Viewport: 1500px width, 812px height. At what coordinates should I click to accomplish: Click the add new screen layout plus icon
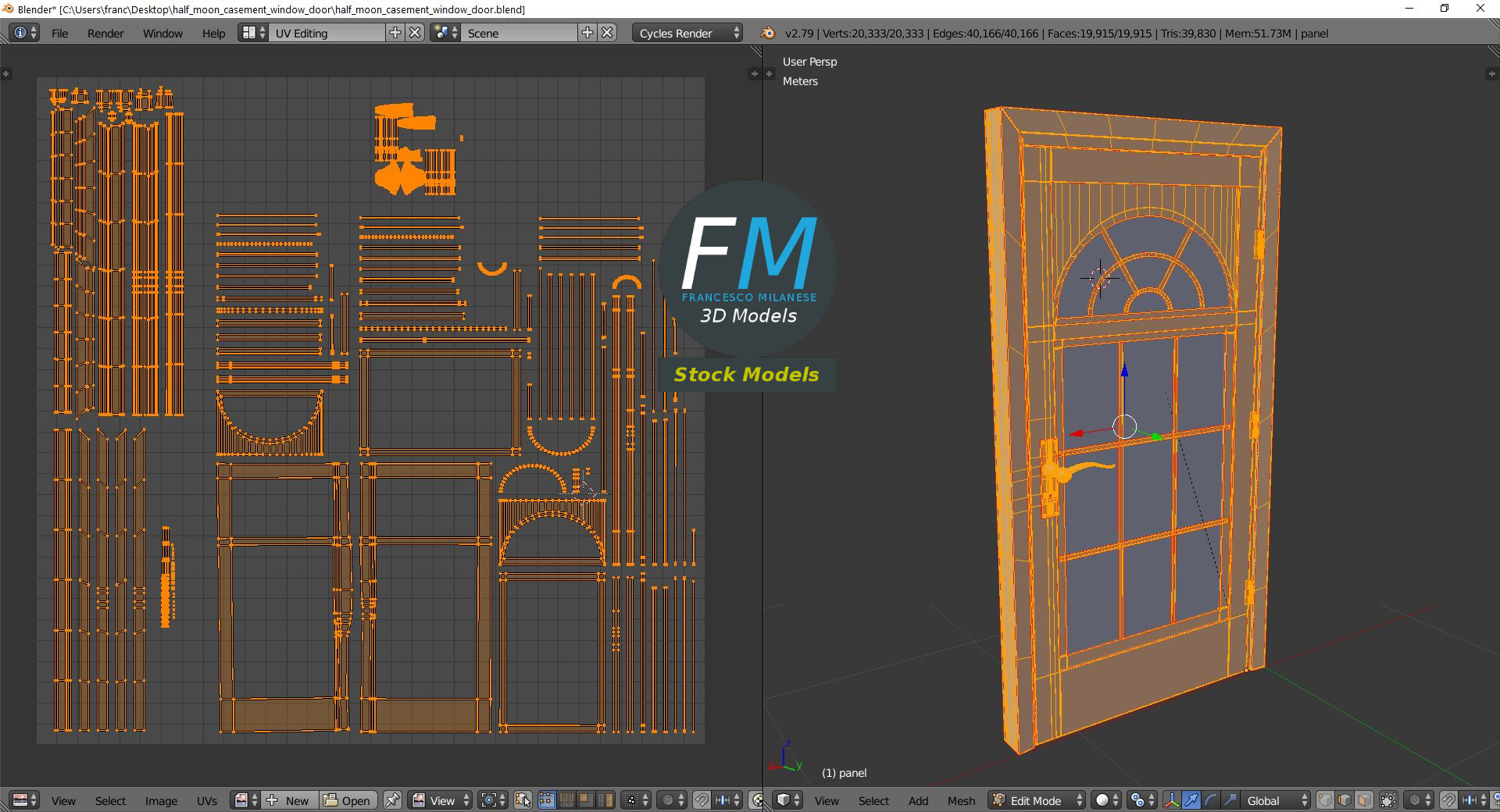click(x=395, y=33)
